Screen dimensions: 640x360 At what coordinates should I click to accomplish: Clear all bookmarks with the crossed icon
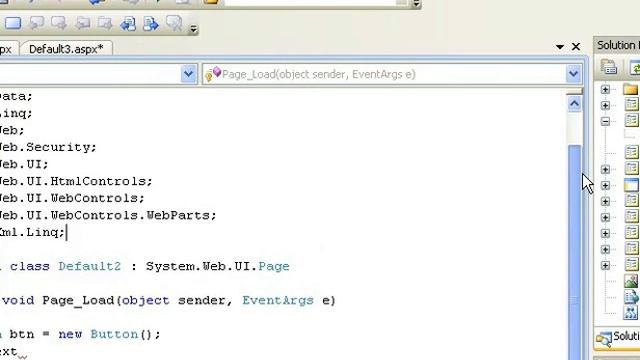click(174, 23)
